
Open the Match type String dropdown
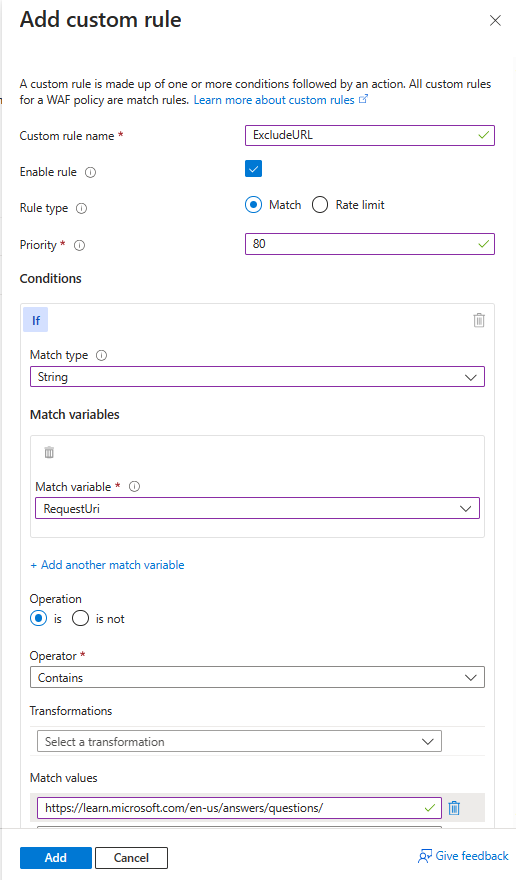(257, 377)
